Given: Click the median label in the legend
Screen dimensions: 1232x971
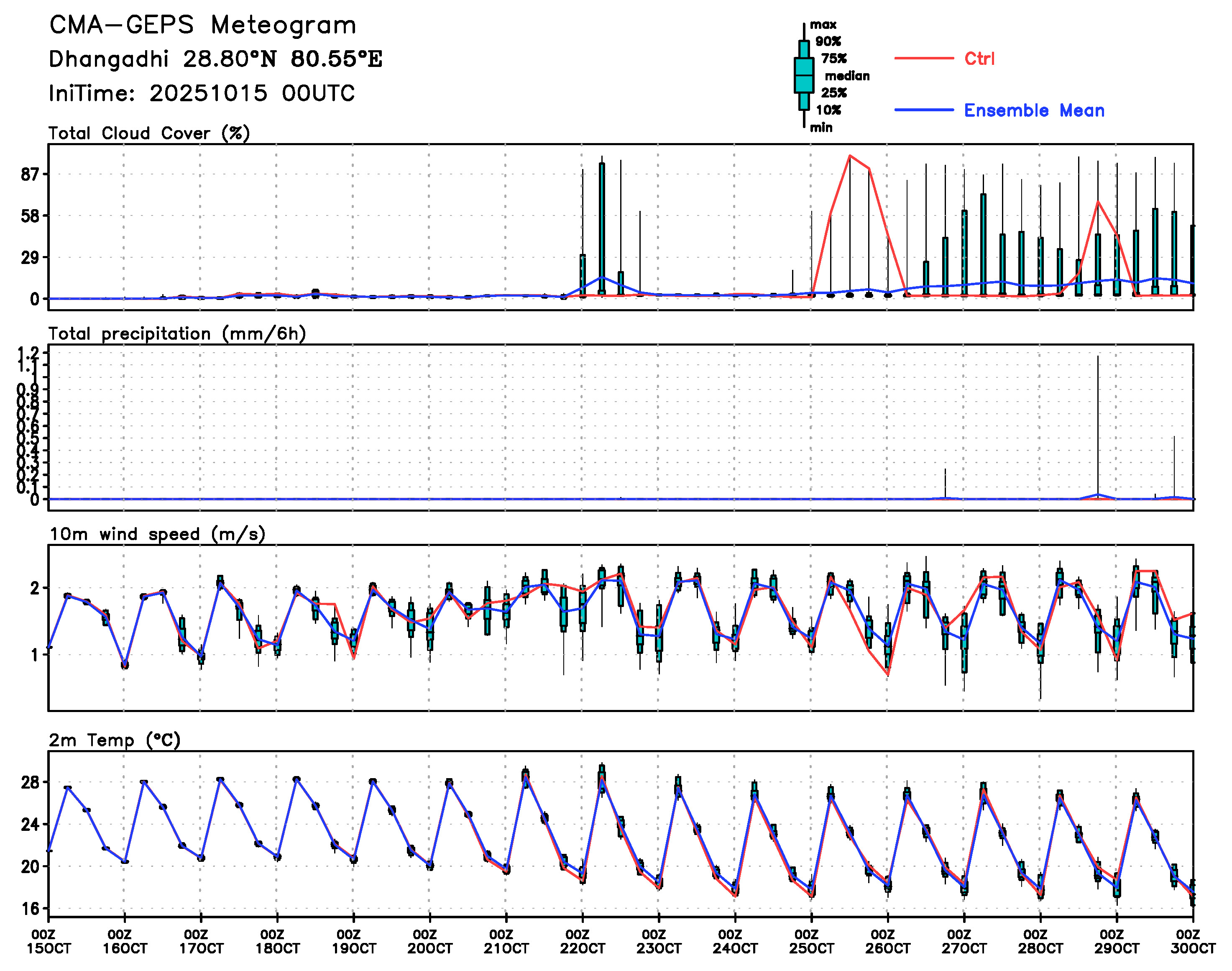Looking at the screenshot, I should point(847,76).
